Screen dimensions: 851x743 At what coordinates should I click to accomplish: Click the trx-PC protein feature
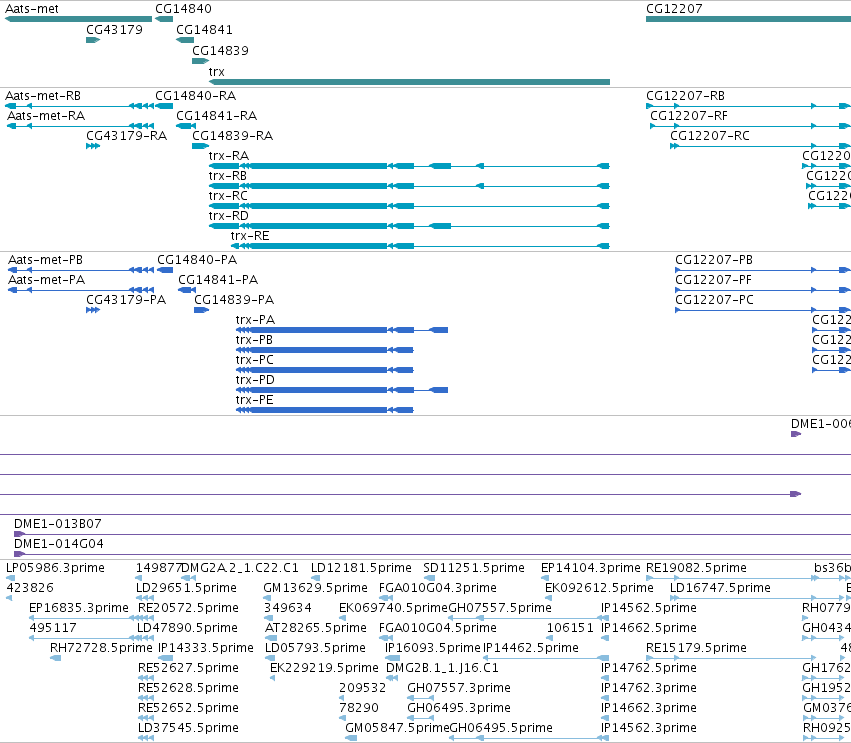pos(325,371)
